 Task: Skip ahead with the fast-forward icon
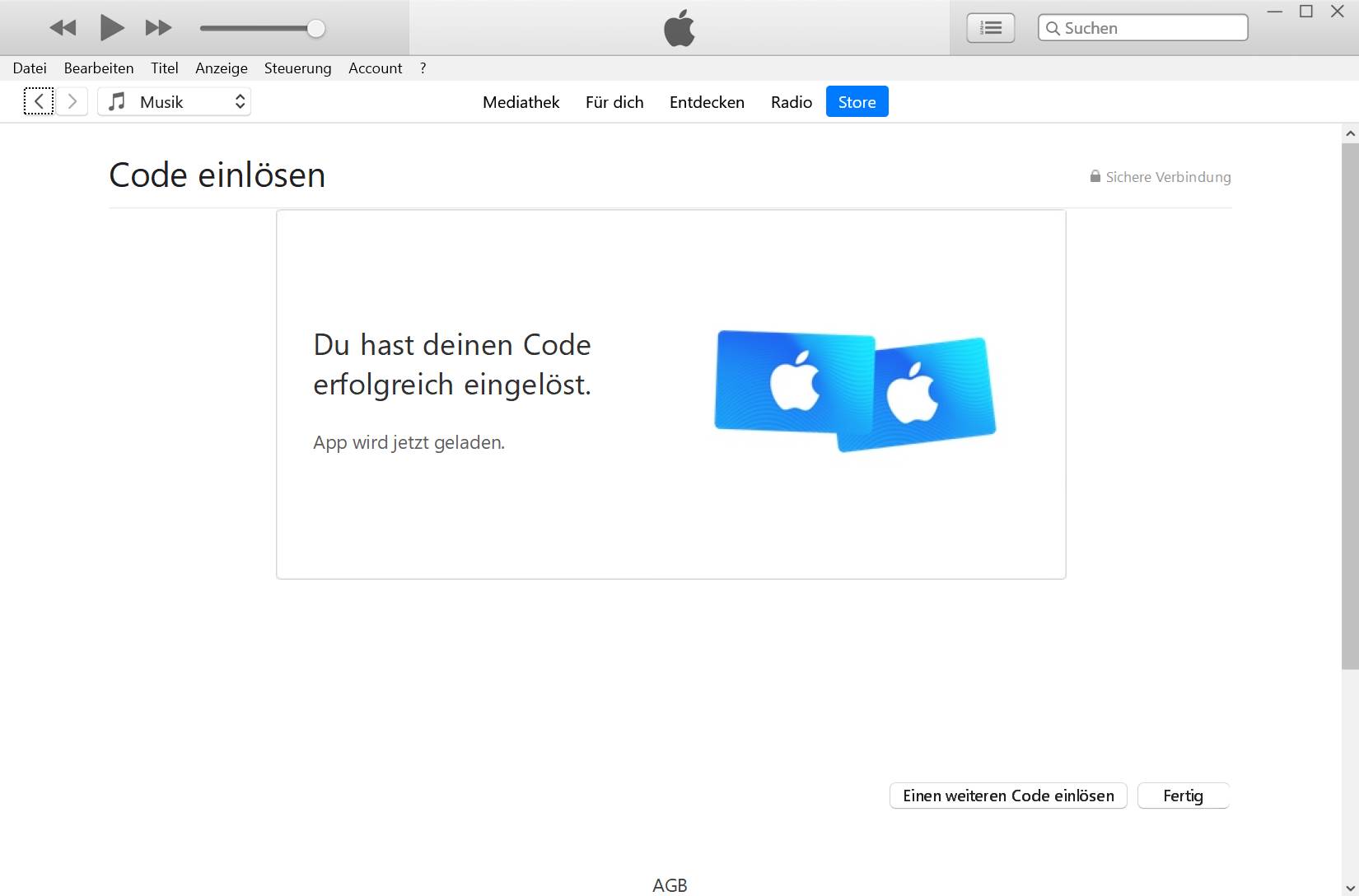pos(158,28)
